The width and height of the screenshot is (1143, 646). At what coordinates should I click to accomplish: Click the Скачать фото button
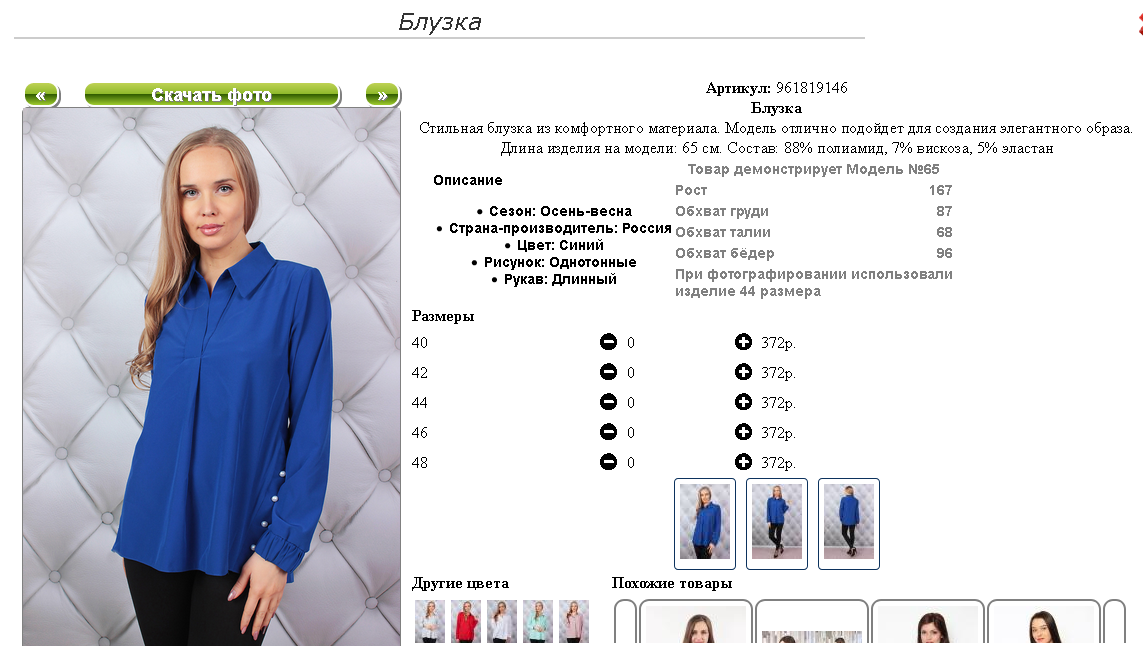click(212, 95)
